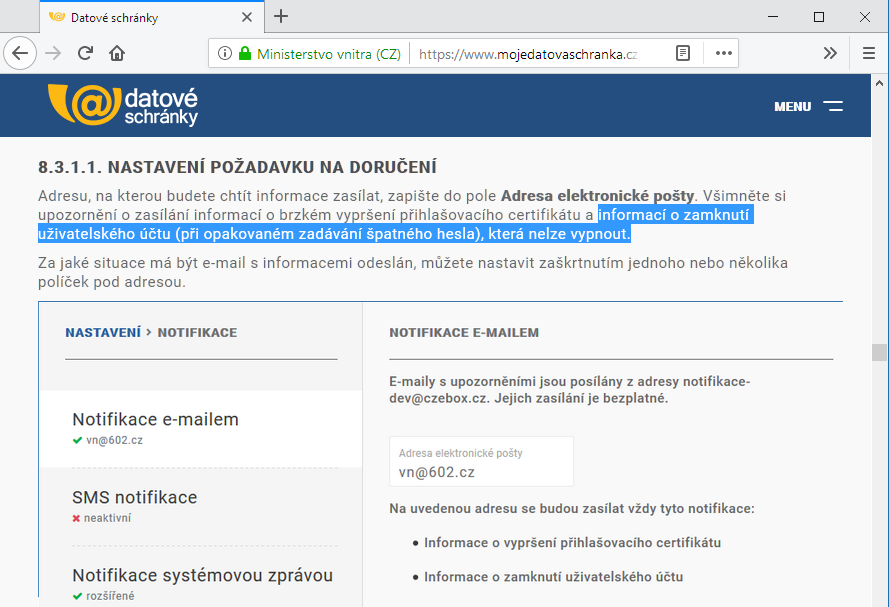Expand the toolbar overflow chevron
The image size is (889, 607).
(x=830, y=53)
